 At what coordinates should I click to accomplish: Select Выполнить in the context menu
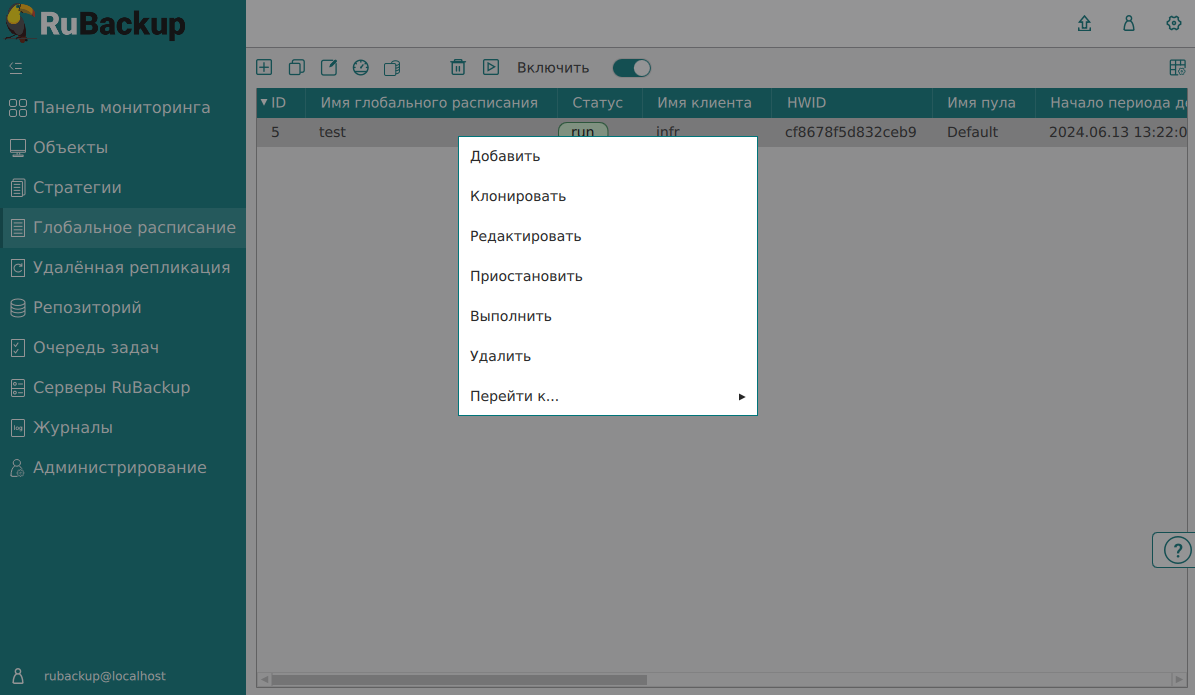point(511,317)
